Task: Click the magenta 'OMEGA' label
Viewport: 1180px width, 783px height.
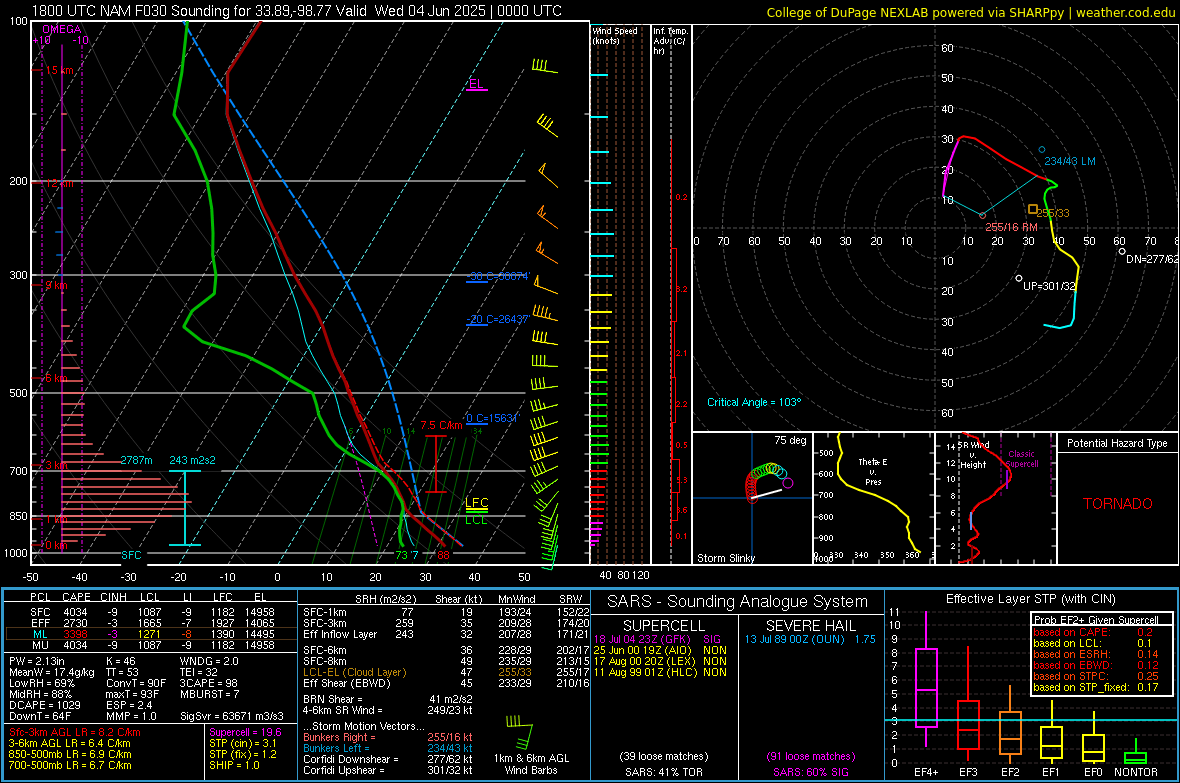Action: 61,29
